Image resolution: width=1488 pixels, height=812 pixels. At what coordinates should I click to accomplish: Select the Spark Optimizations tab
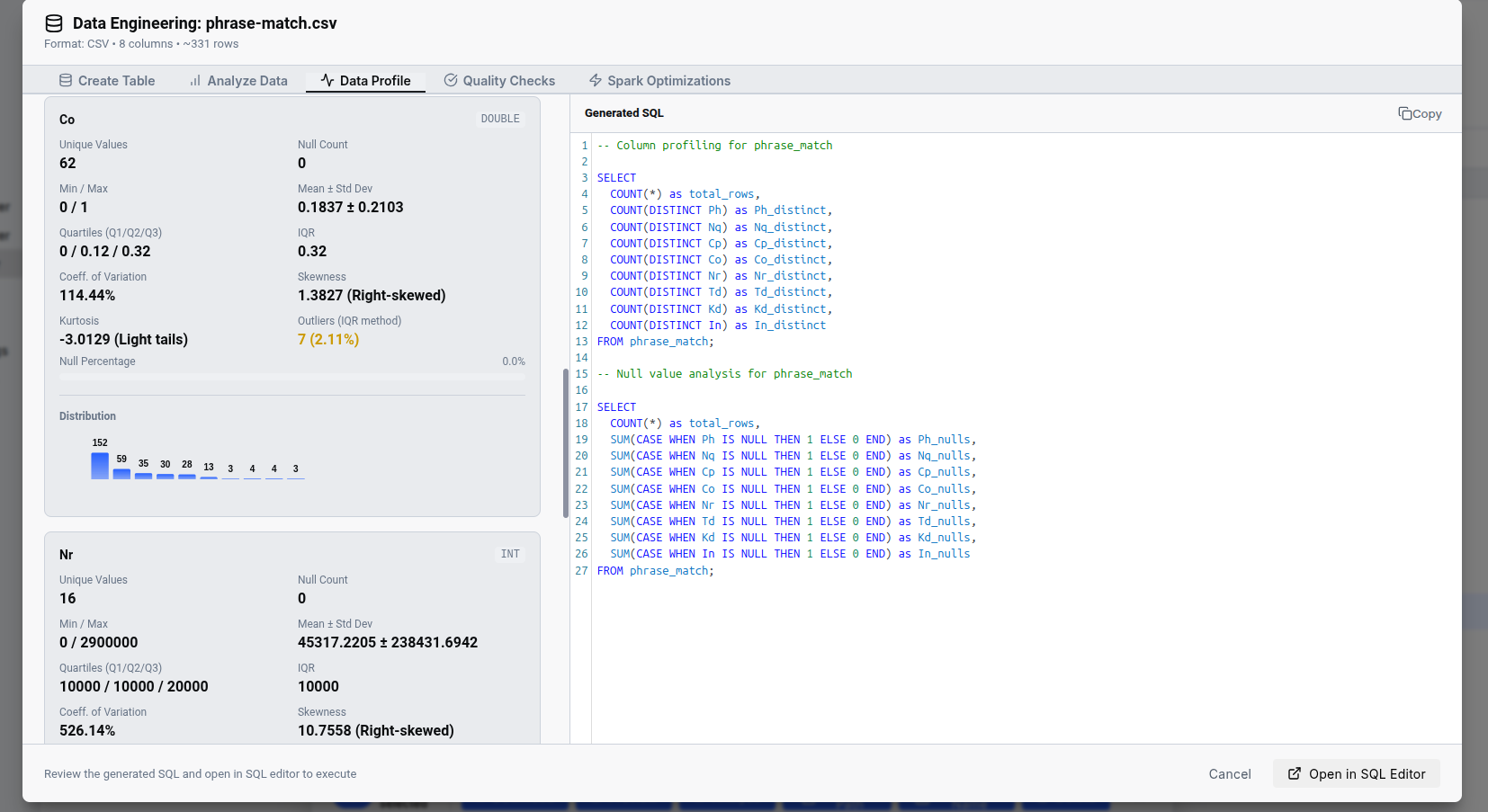[x=659, y=81]
